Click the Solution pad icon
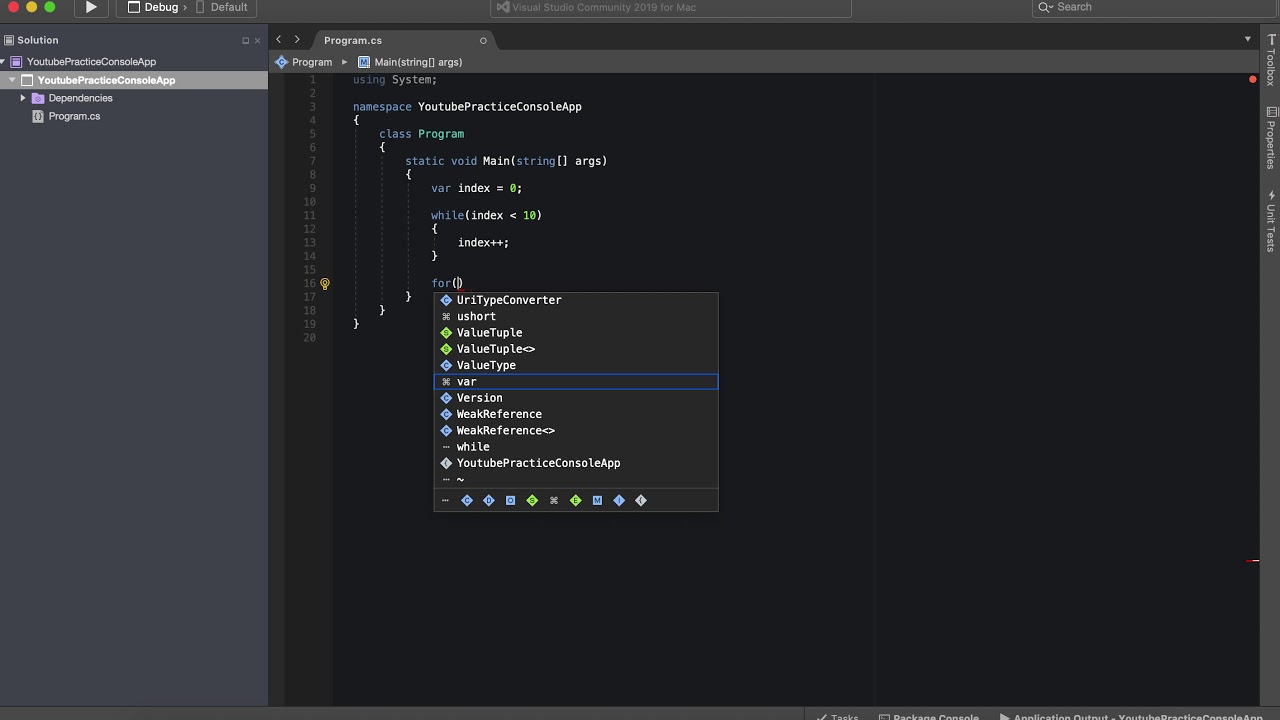Image resolution: width=1280 pixels, height=720 pixels. pyautogui.click(x=9, y=40)
